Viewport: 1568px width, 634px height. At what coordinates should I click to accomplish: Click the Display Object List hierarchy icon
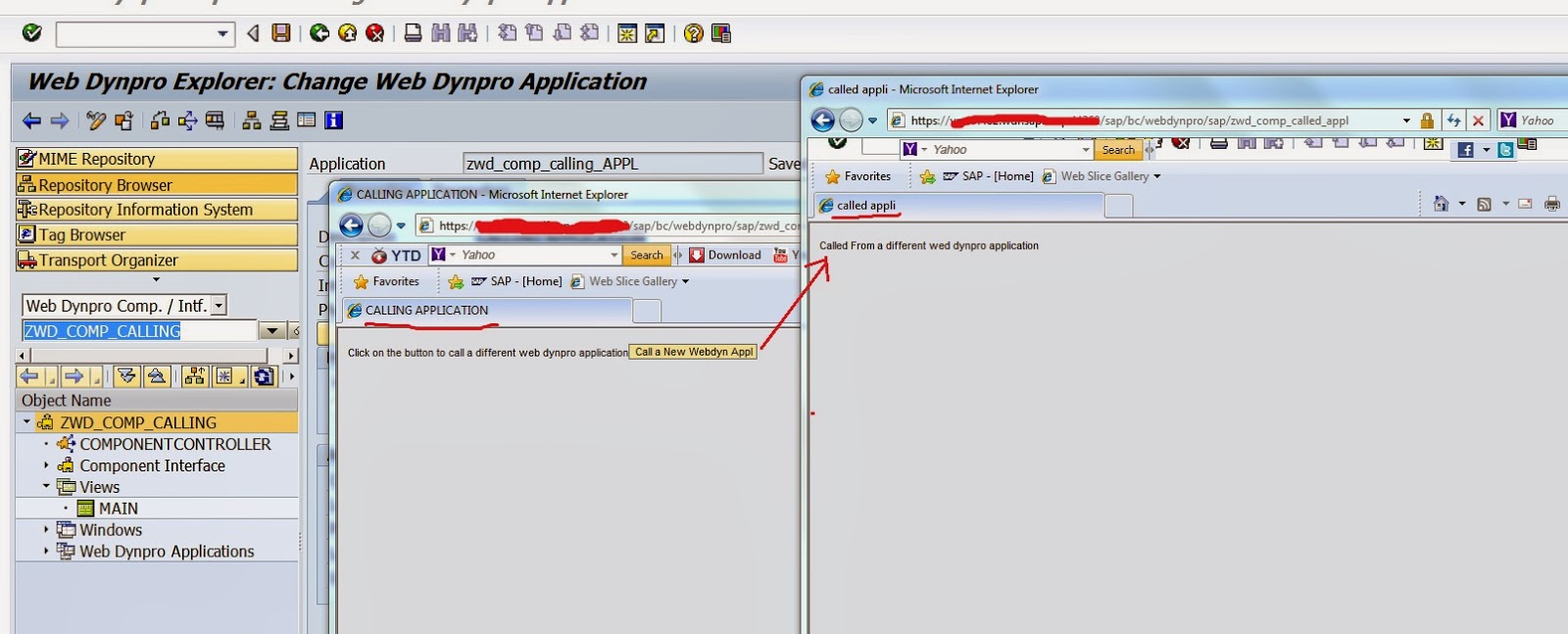pyautogui.click(x=252, y=121)
